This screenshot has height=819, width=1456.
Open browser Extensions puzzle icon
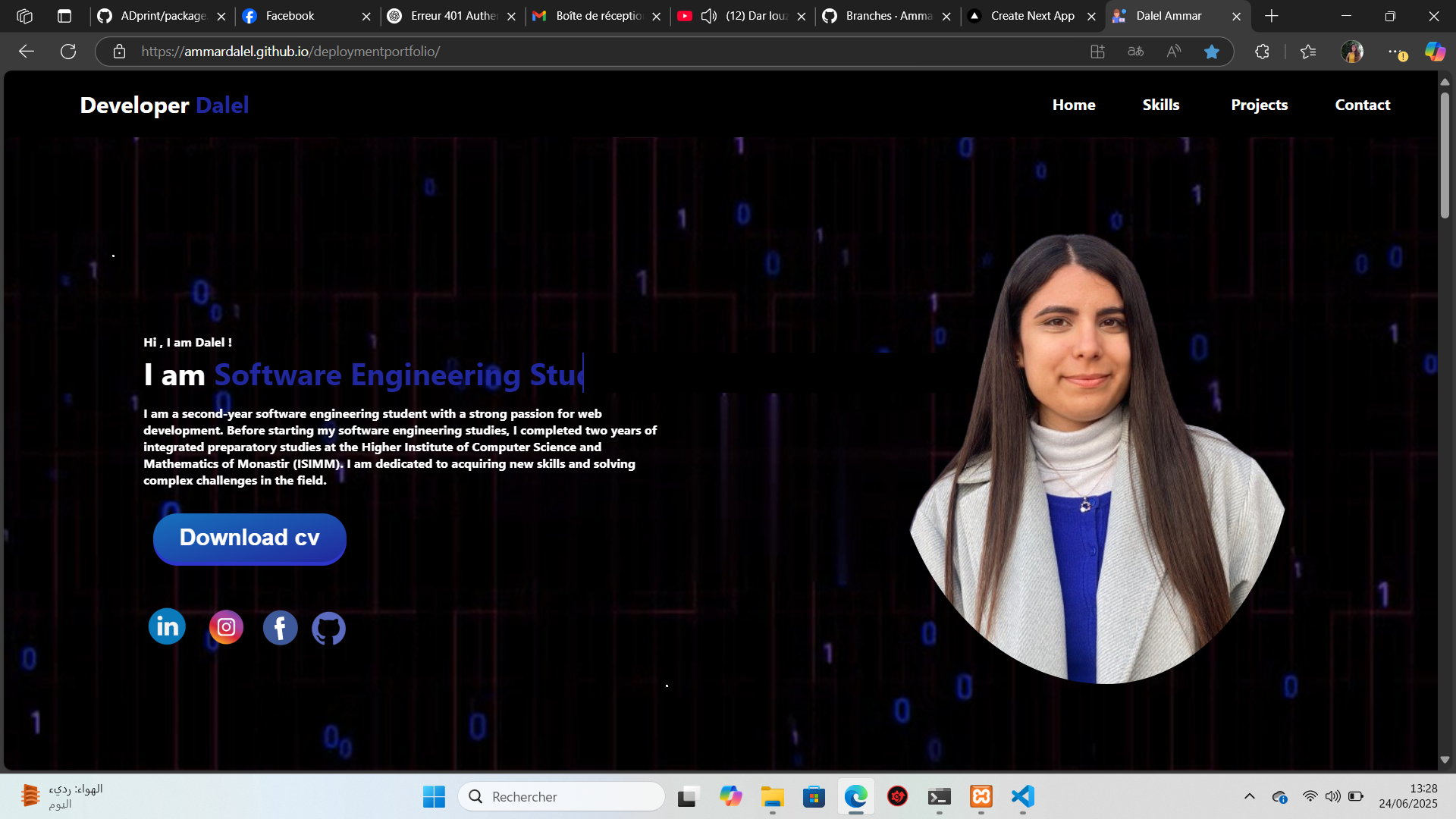pos(1262,52)
